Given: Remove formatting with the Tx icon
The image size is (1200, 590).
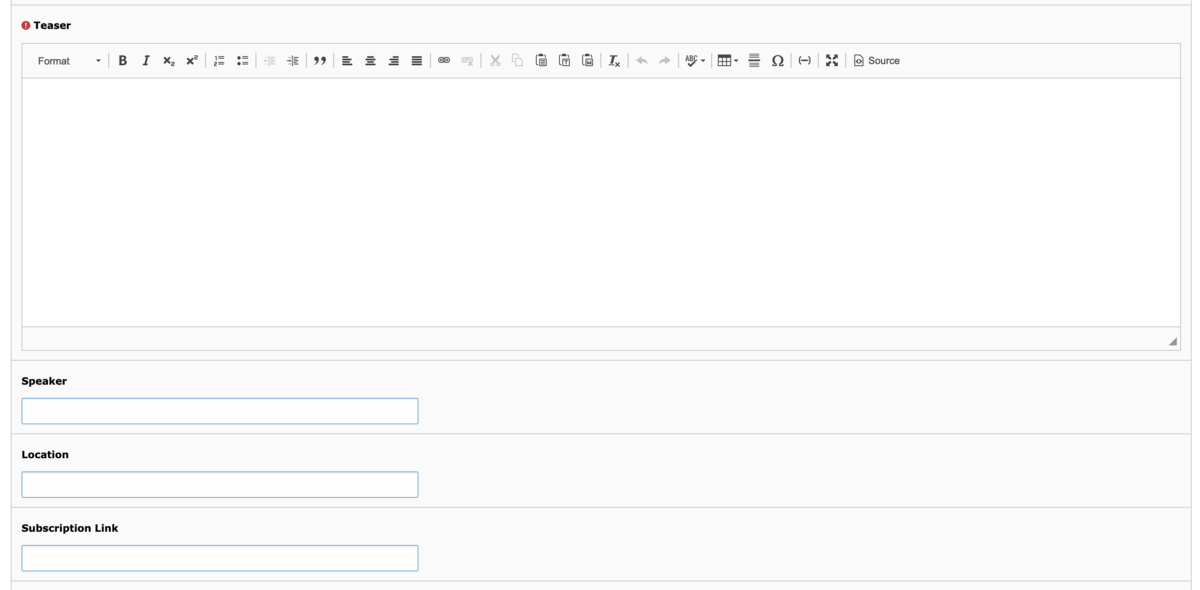Looking at the screenshot, I should pyautogui.click(x=615, y=61).
